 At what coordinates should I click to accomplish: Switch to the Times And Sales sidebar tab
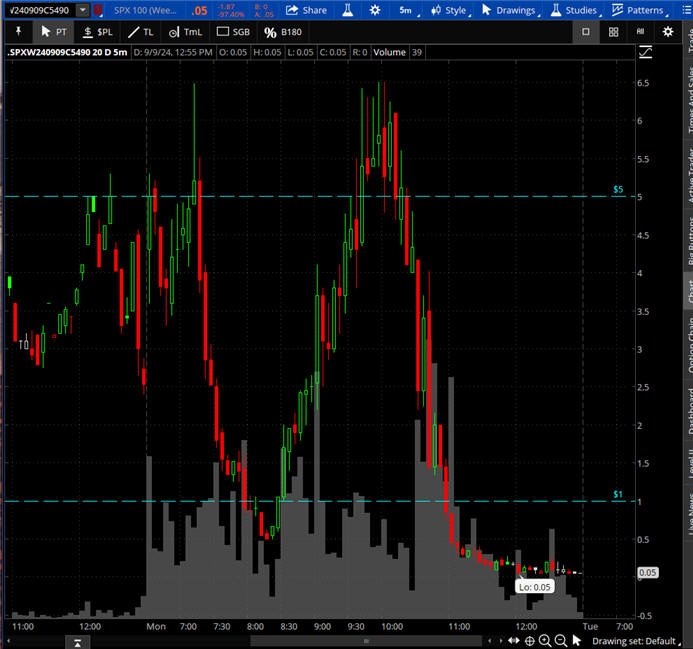(x=688, y=101)
